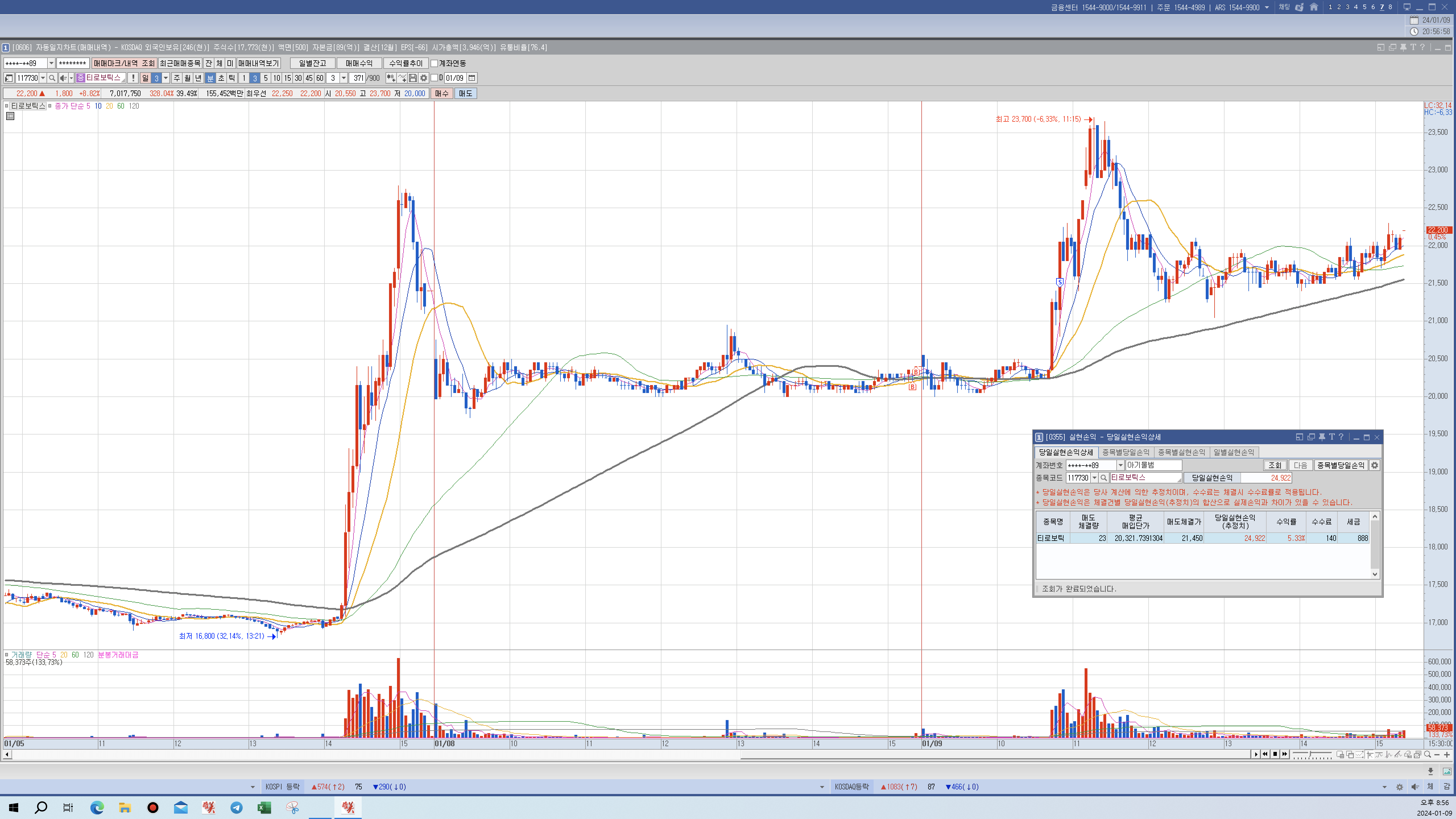Select the 틱 tick chart toggle
This screenshot has width=1456, height=819.
point(232,78)
